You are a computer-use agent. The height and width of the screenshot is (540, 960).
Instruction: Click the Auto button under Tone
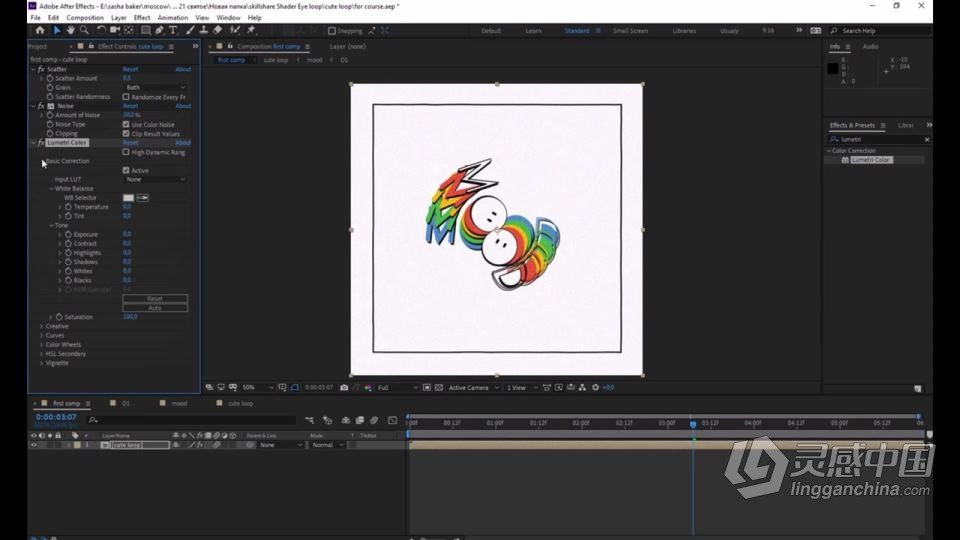pyautogui.click(x=155, y=308)
